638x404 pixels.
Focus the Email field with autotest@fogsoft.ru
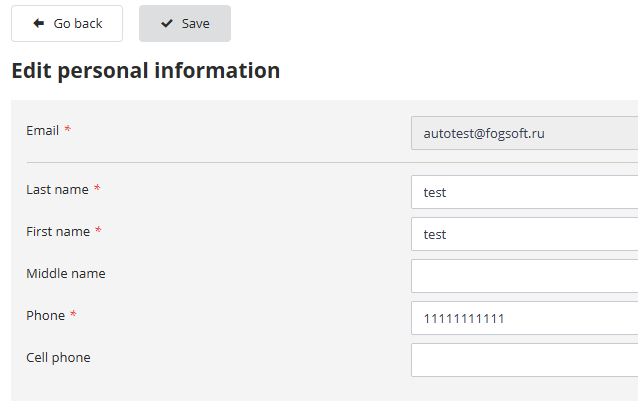tap(524, 133)
